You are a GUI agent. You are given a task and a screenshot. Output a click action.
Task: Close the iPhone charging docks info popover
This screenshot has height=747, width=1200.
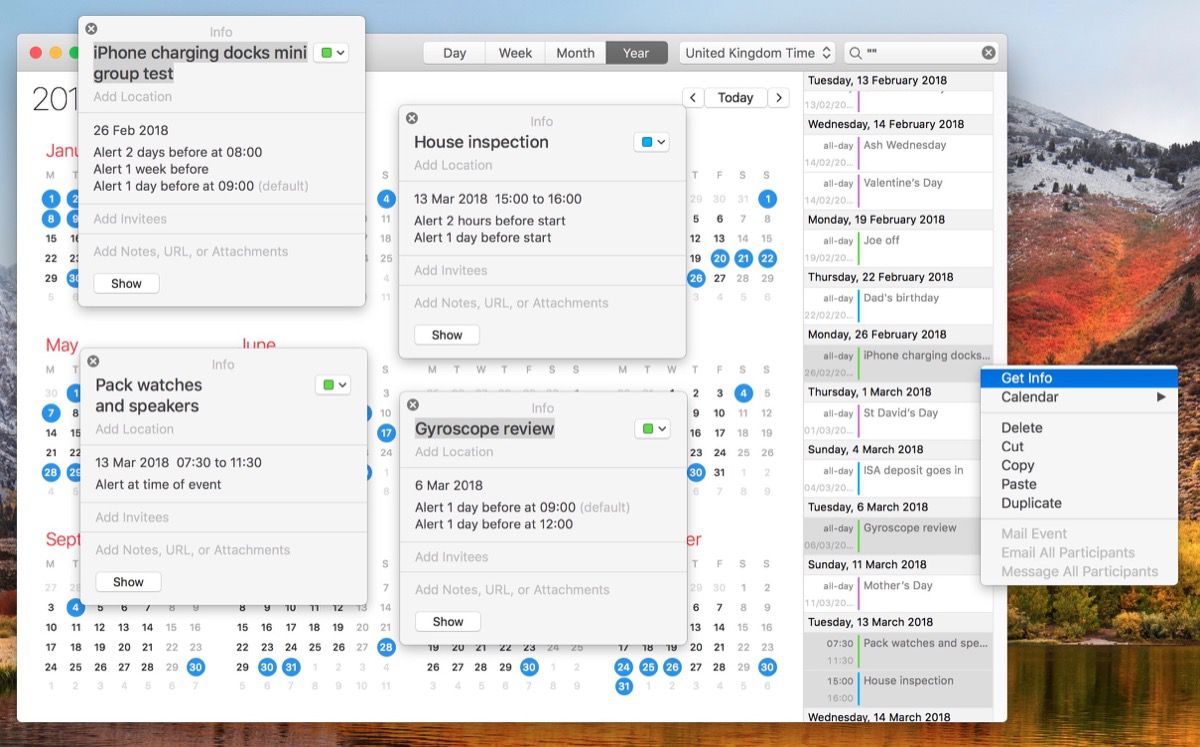(90, 28)
